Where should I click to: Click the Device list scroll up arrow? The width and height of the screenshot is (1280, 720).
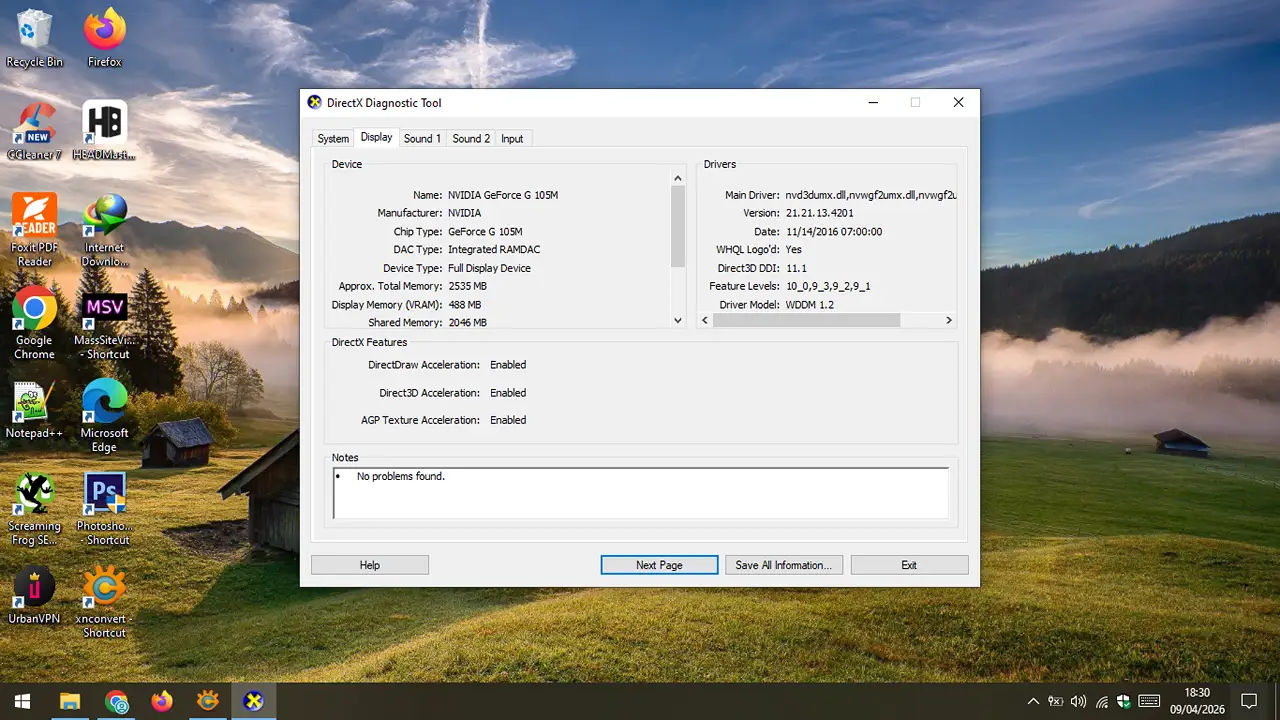(x=678, y=178)
